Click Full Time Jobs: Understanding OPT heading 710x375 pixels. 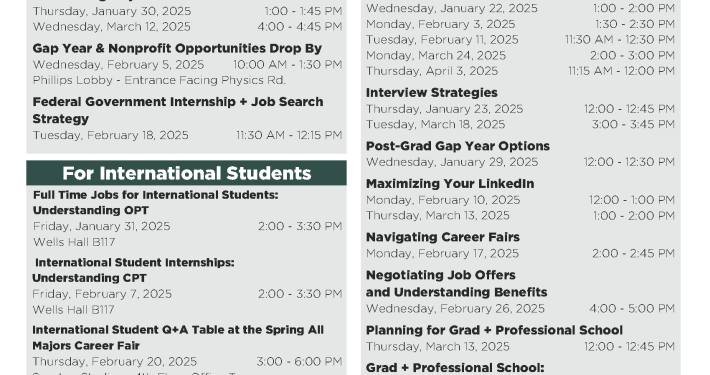(155, 202)
